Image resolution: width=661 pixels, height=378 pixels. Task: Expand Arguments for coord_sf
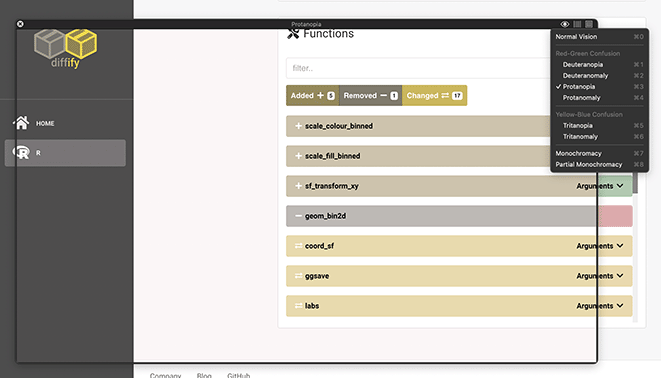[600, 246]
